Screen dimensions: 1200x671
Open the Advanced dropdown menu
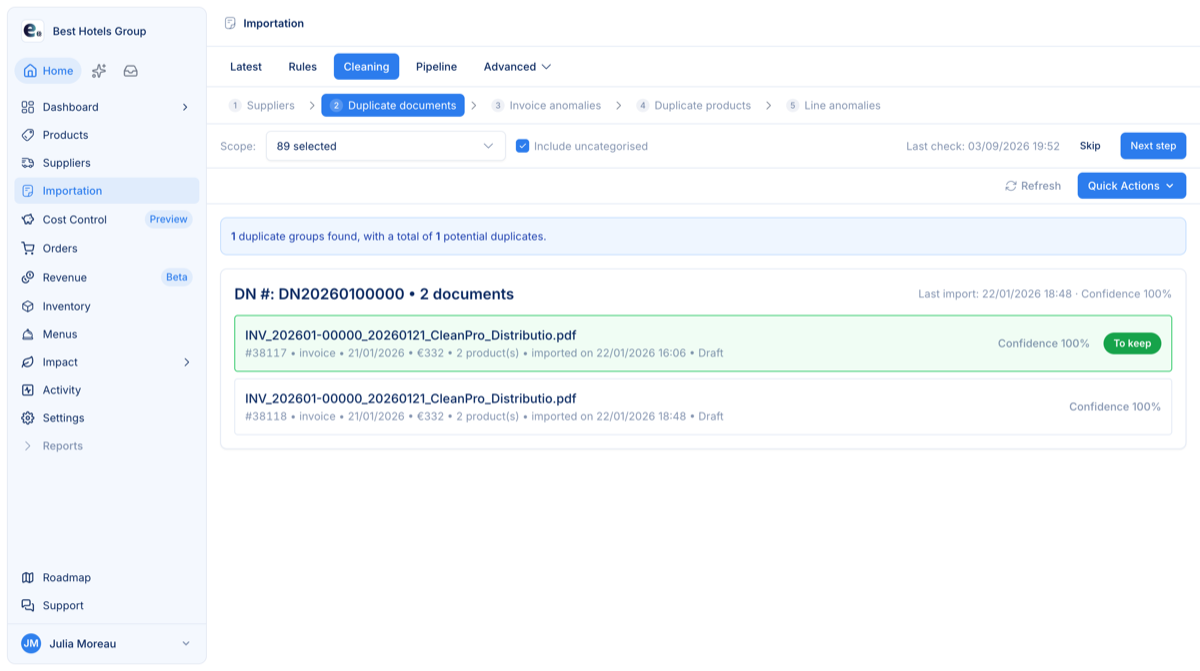[x=517, y=67]
